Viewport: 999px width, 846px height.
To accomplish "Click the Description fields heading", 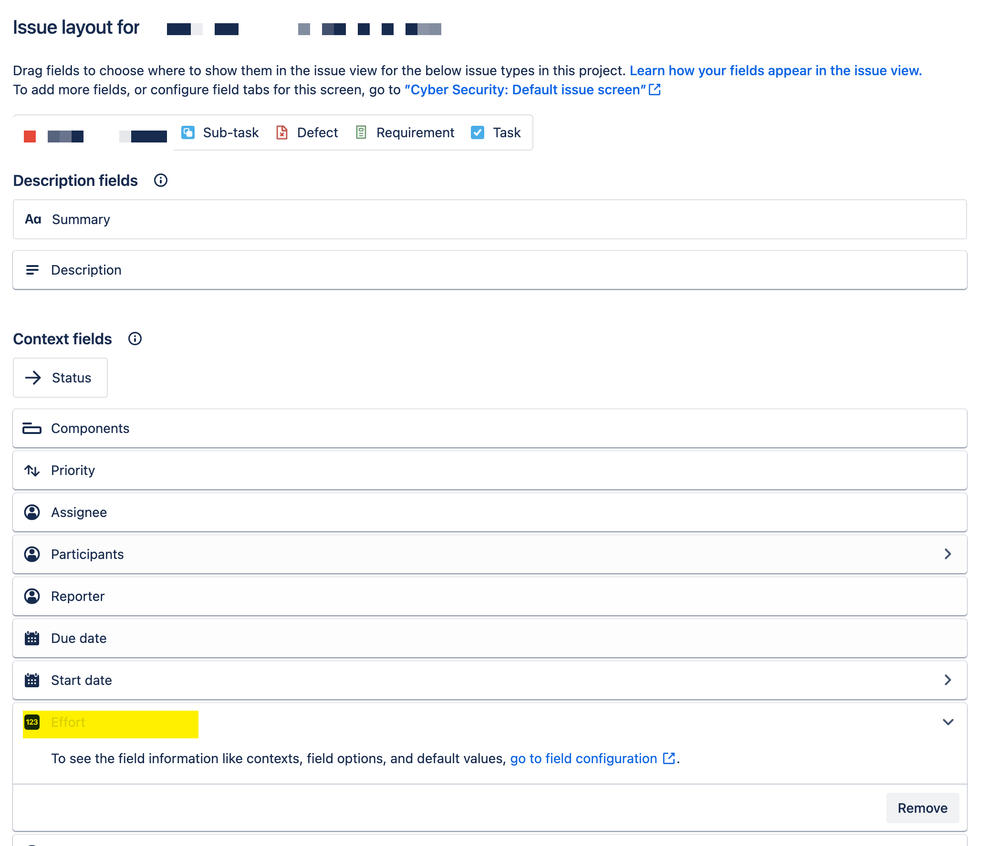I will pos(75,180).
